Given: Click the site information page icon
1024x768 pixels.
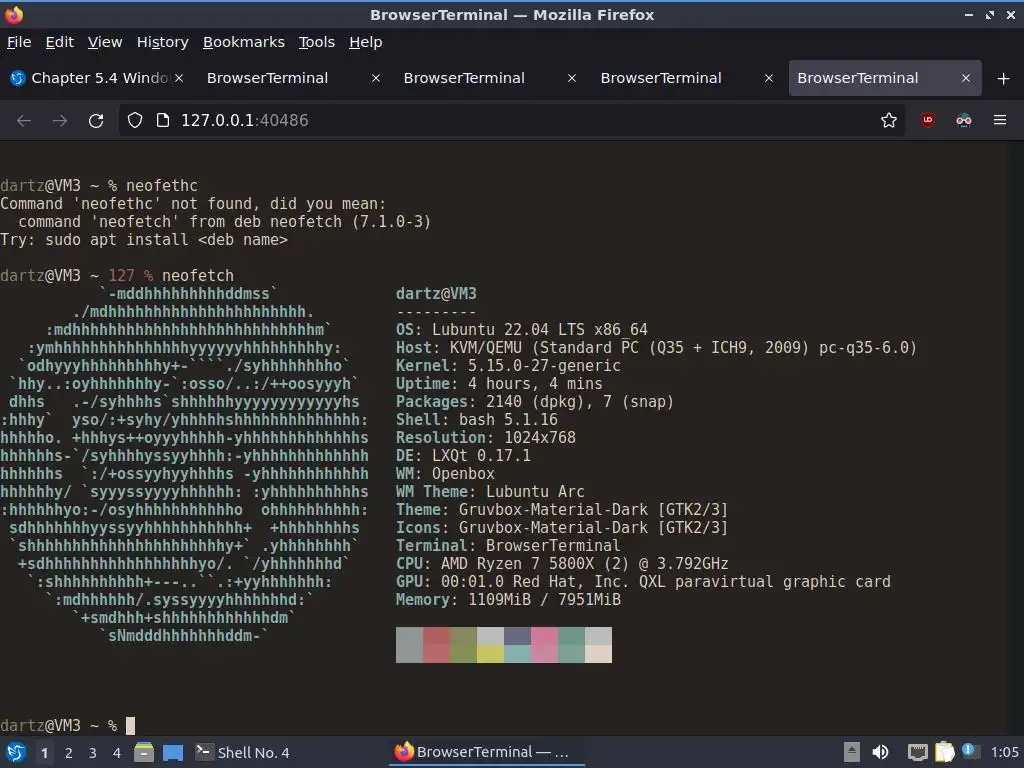Looking at the screenshot, I should coord(163,120).
